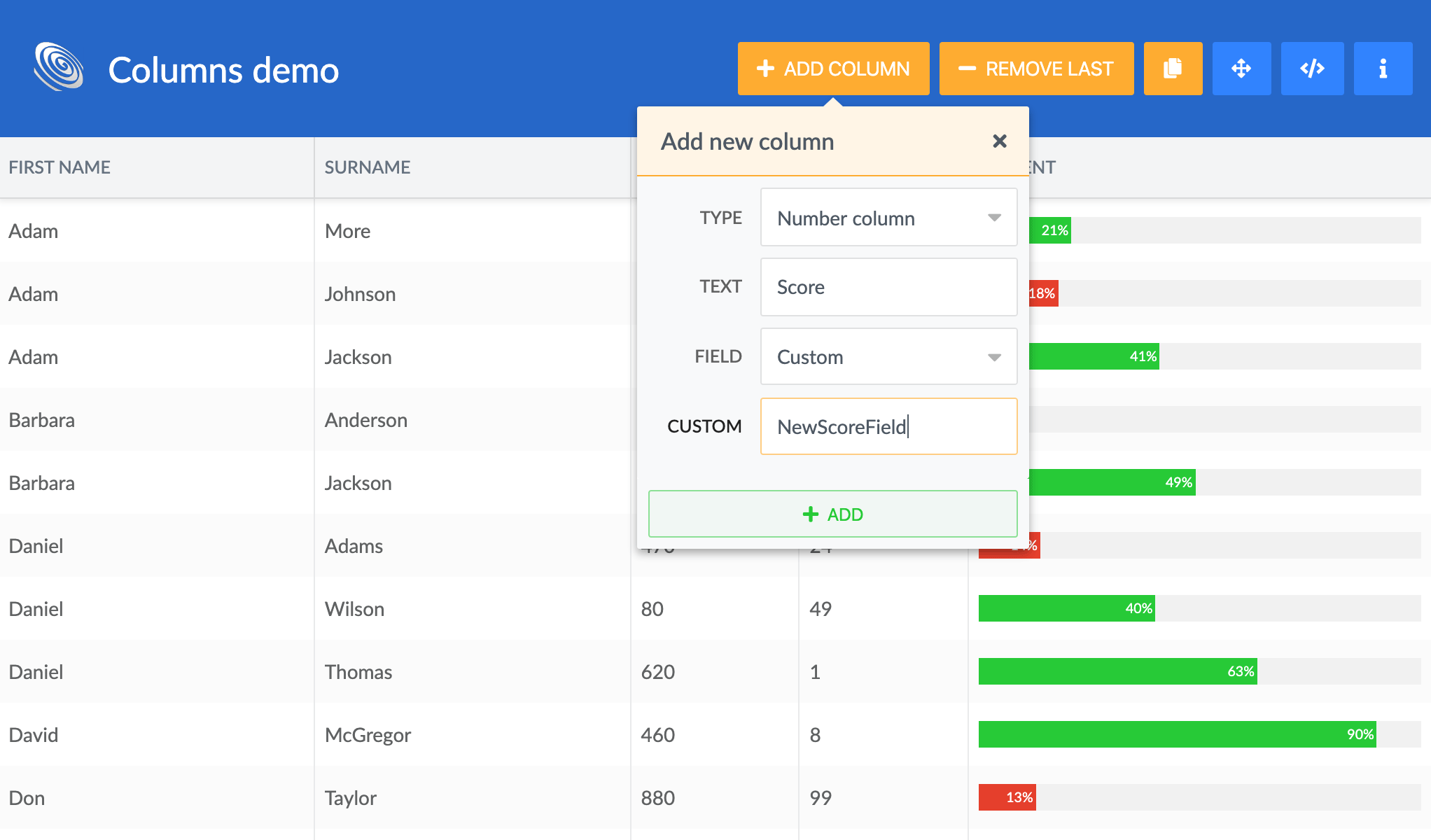
Task: Open the code view icon
Action: (x=1313, y=68)
